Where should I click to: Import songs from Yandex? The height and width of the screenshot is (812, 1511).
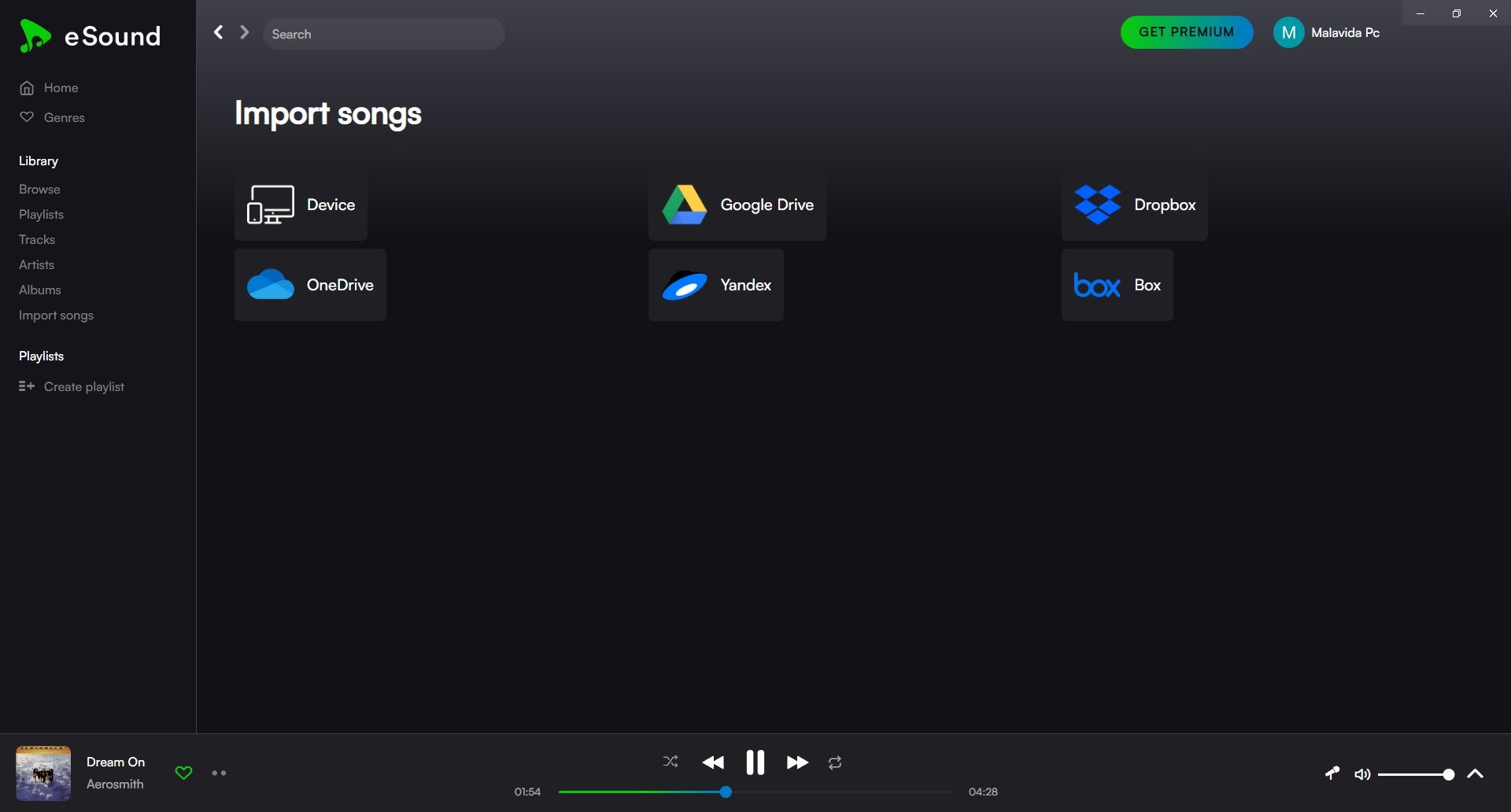click(x=716, y=285)
